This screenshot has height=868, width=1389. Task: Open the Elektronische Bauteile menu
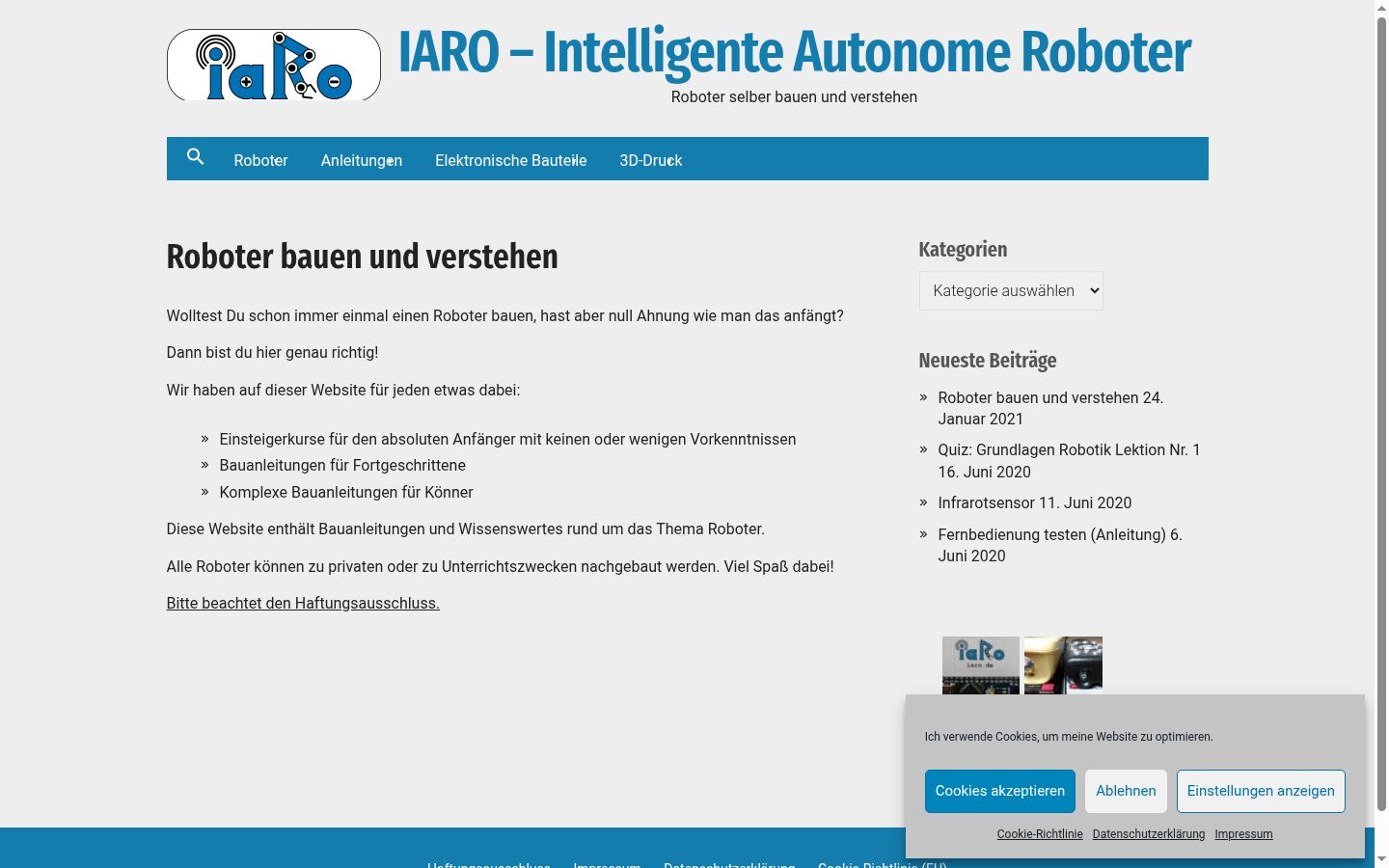coord(510,160)
